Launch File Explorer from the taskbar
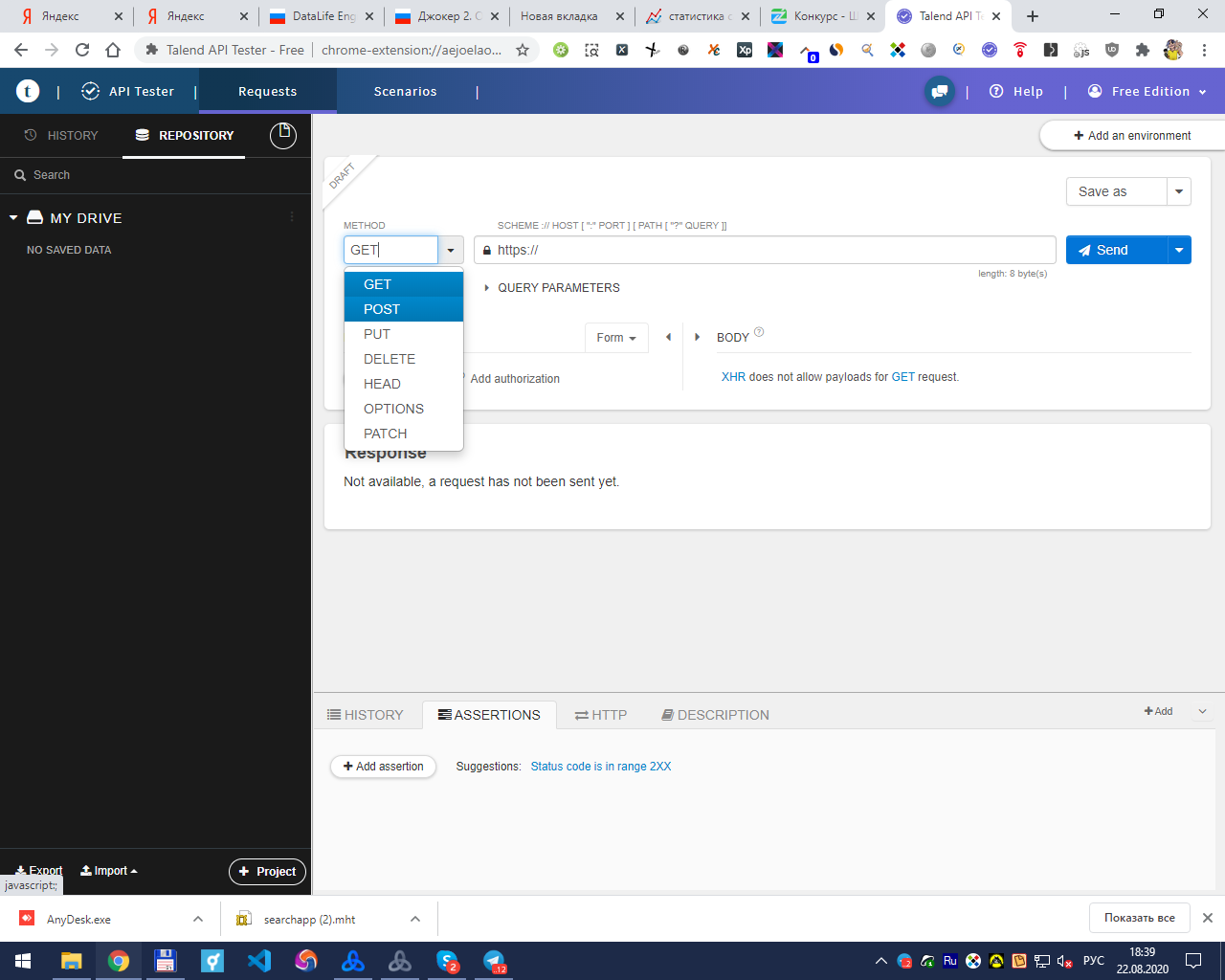Image resolution: width=1225 pixels, height=980 pixels. coord(72,961)
